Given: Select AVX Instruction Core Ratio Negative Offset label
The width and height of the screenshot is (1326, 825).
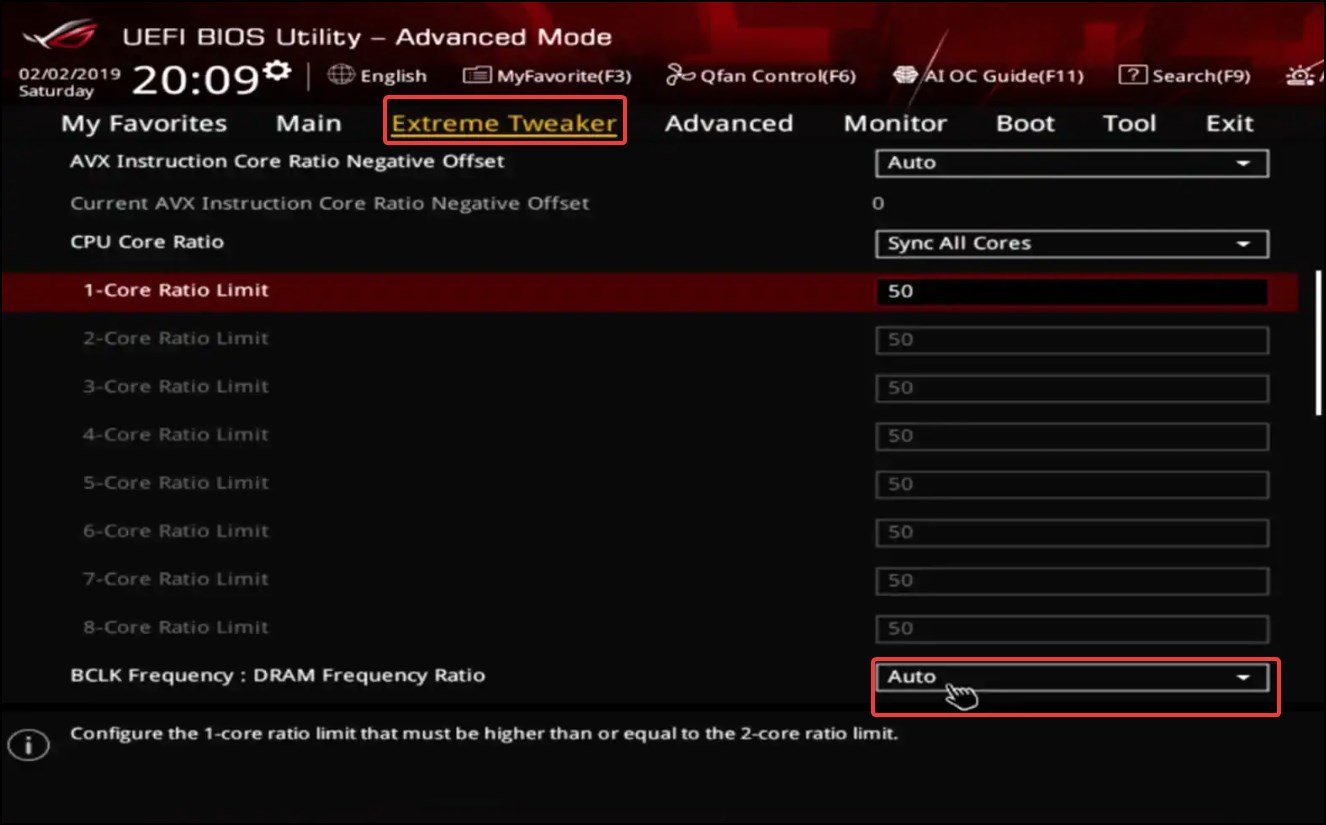Looking at the screenshot, I should (x=287, y=160).
